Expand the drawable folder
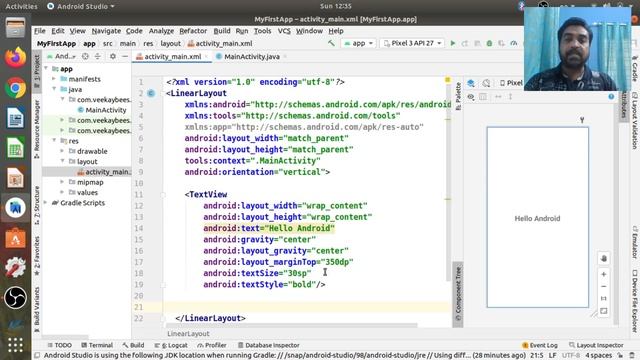The height and width of the screenshot is (360, 640). pyautogui.click(x=62, y=151)
